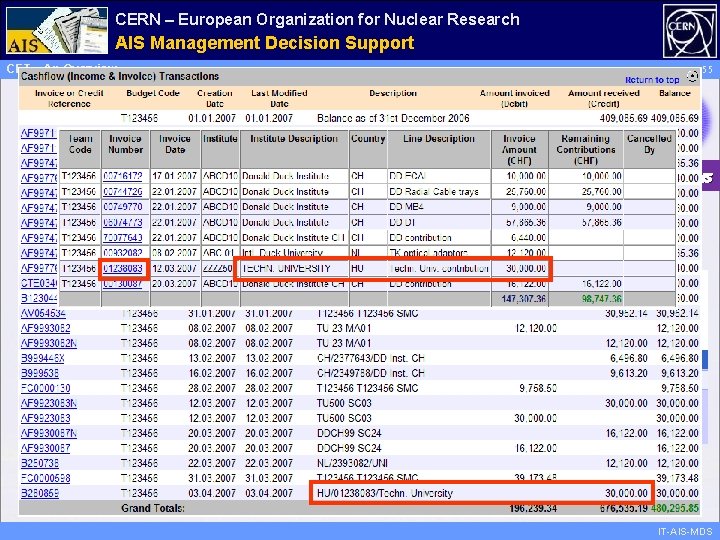Image resolution: width=720 pixels, height=540 pixels.
Task: Open reference B250869
Action: (x=40, y=493)
